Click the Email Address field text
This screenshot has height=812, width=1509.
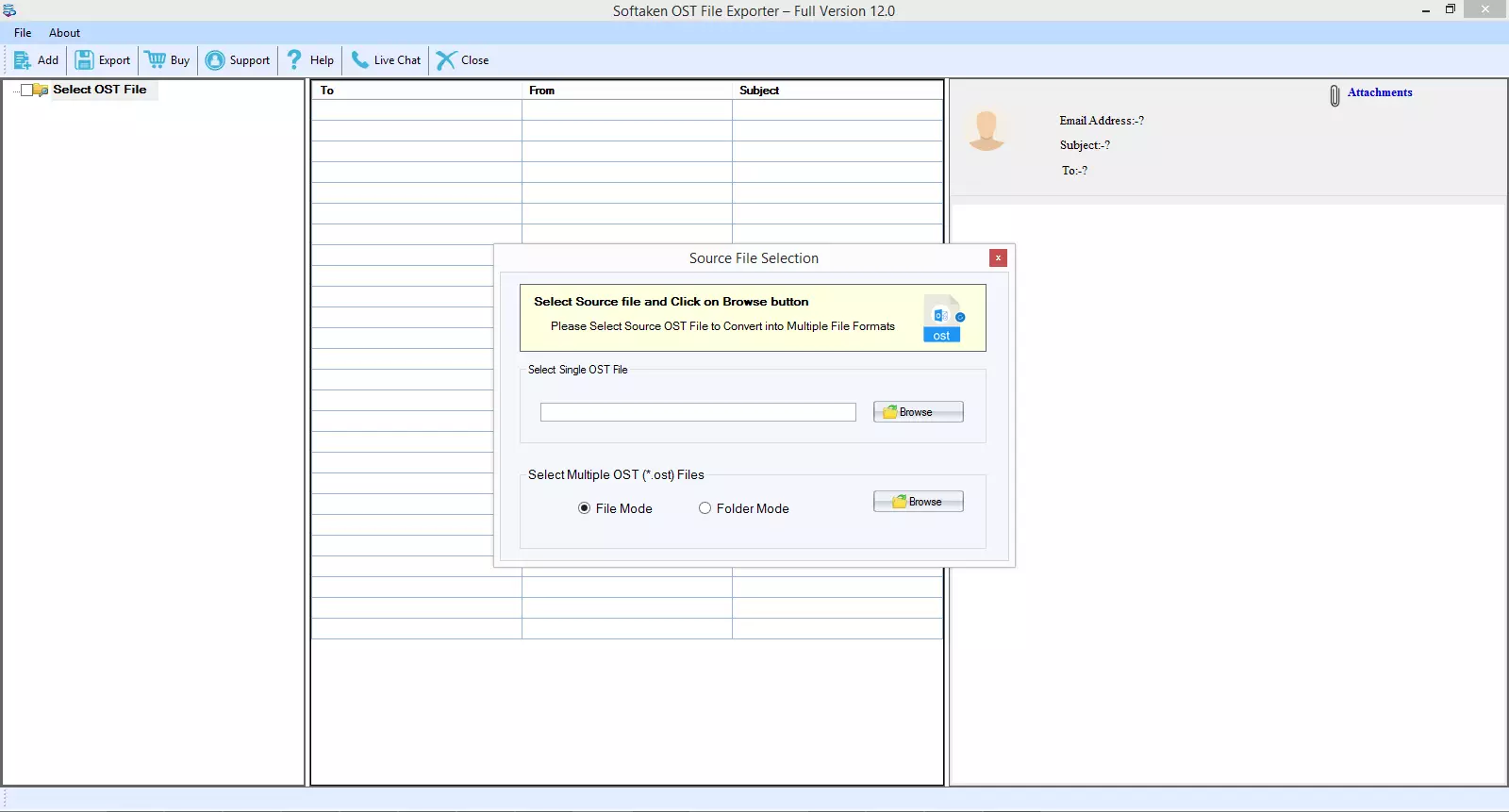1102,121
